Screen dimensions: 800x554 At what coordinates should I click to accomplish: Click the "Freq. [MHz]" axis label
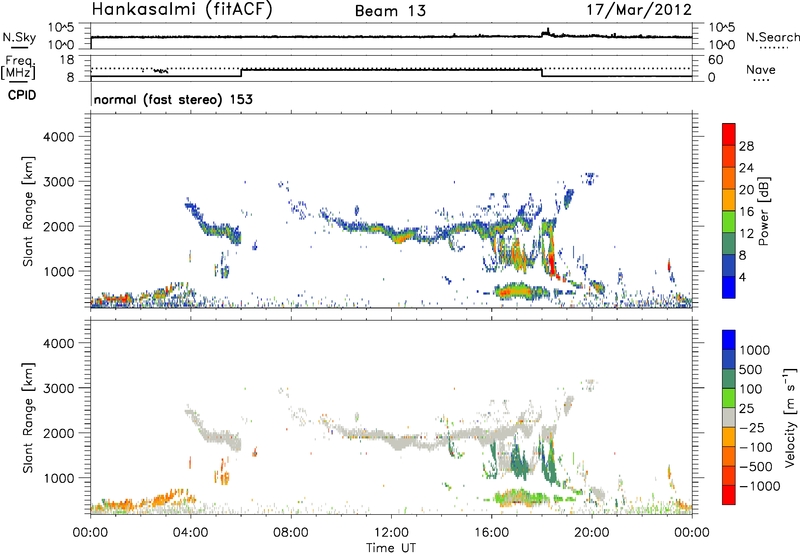(x=19, y=68)
